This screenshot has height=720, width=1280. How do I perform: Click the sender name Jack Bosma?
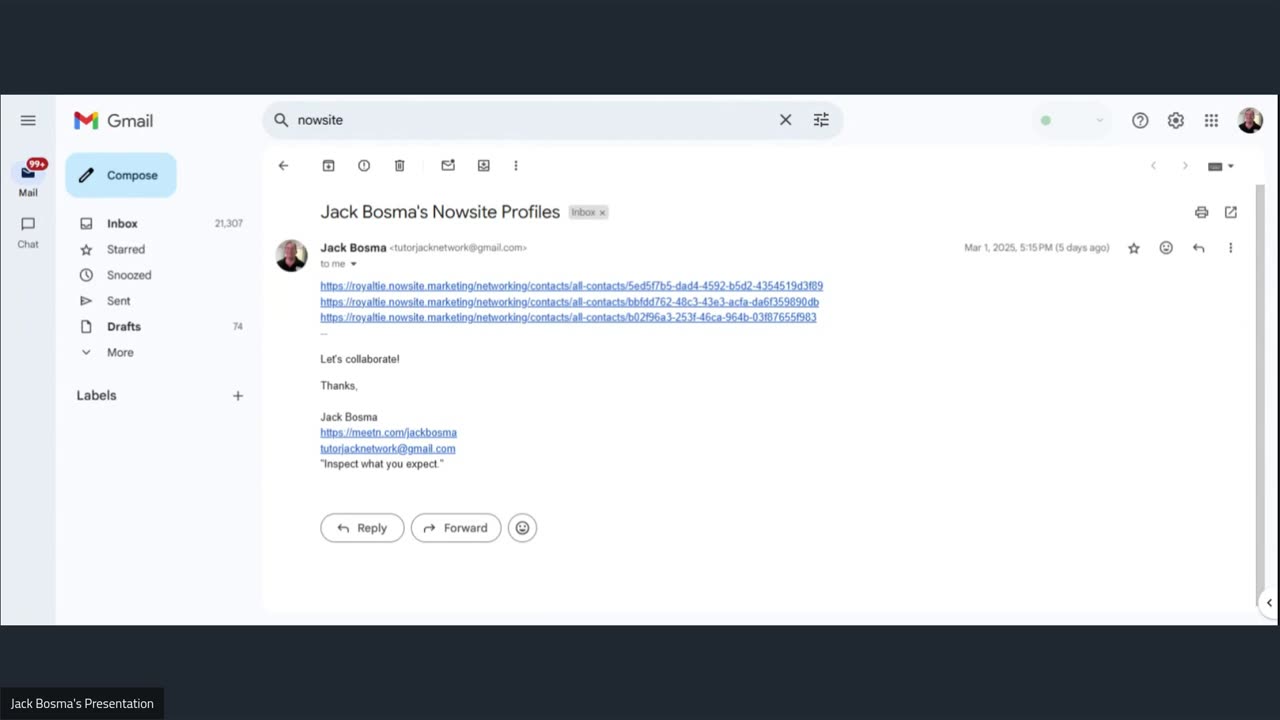pos(353,247)
